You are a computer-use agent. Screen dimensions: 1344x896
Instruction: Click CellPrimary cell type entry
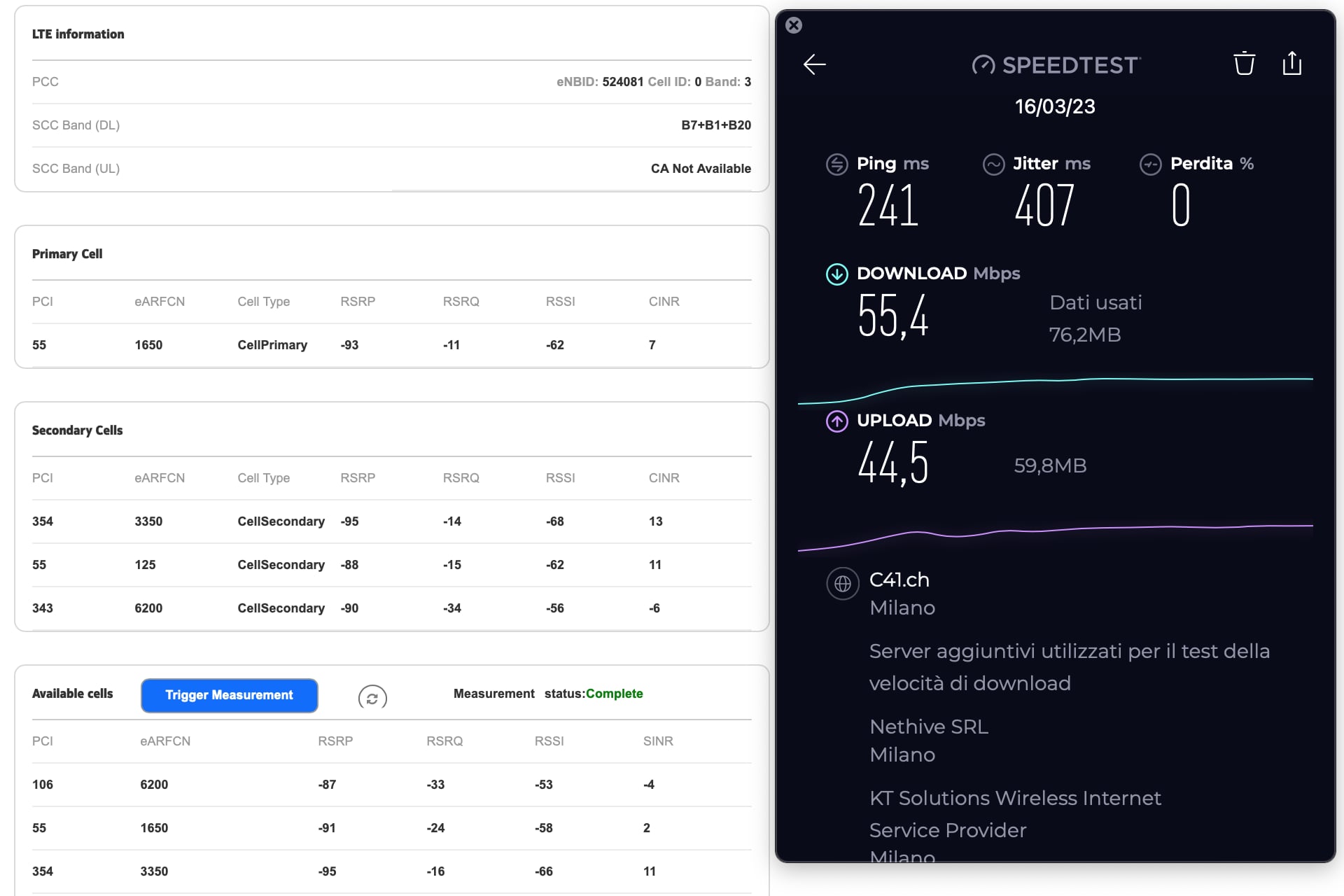click(x=272, y=345)
